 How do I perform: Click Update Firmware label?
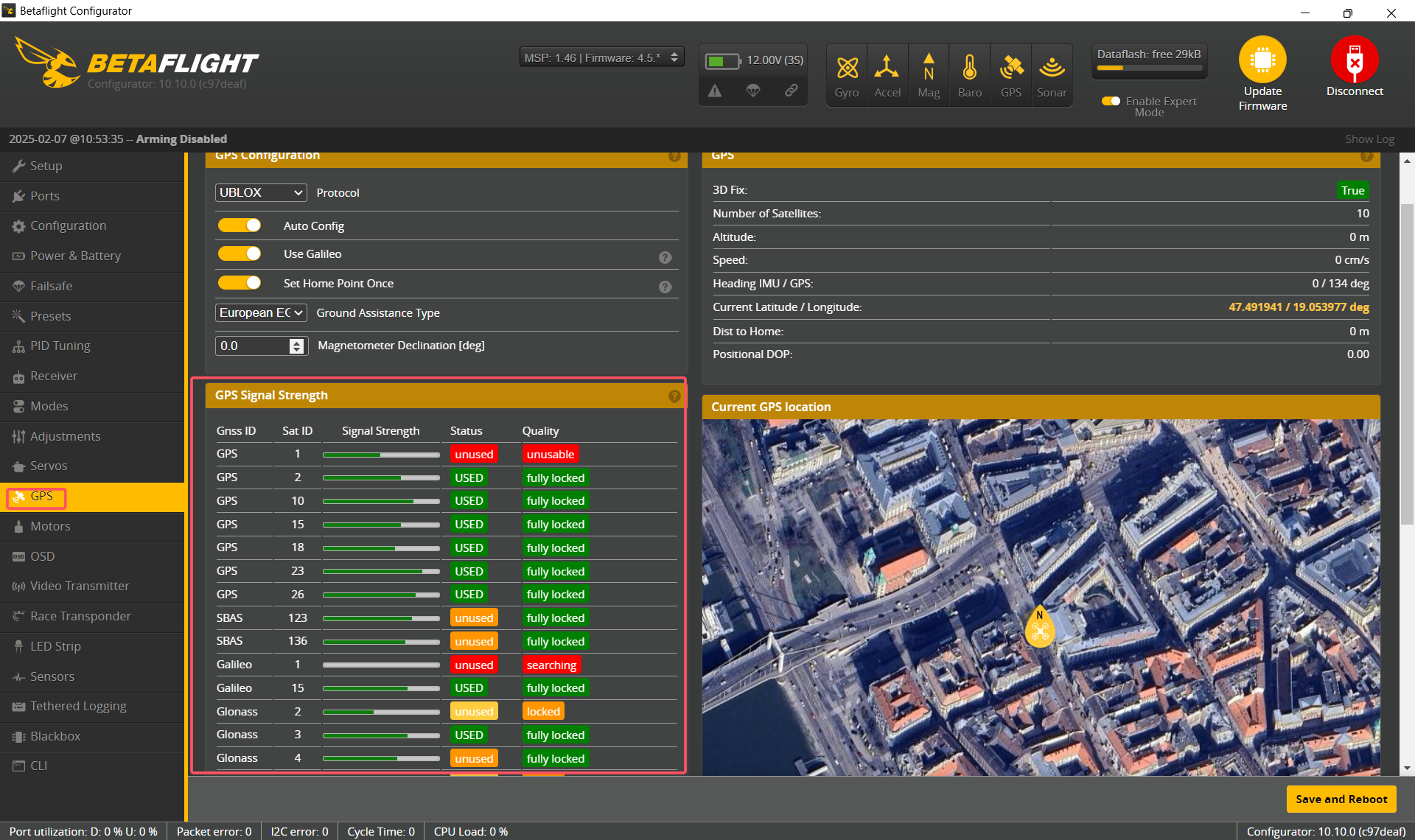click(x=1262, y=99)
